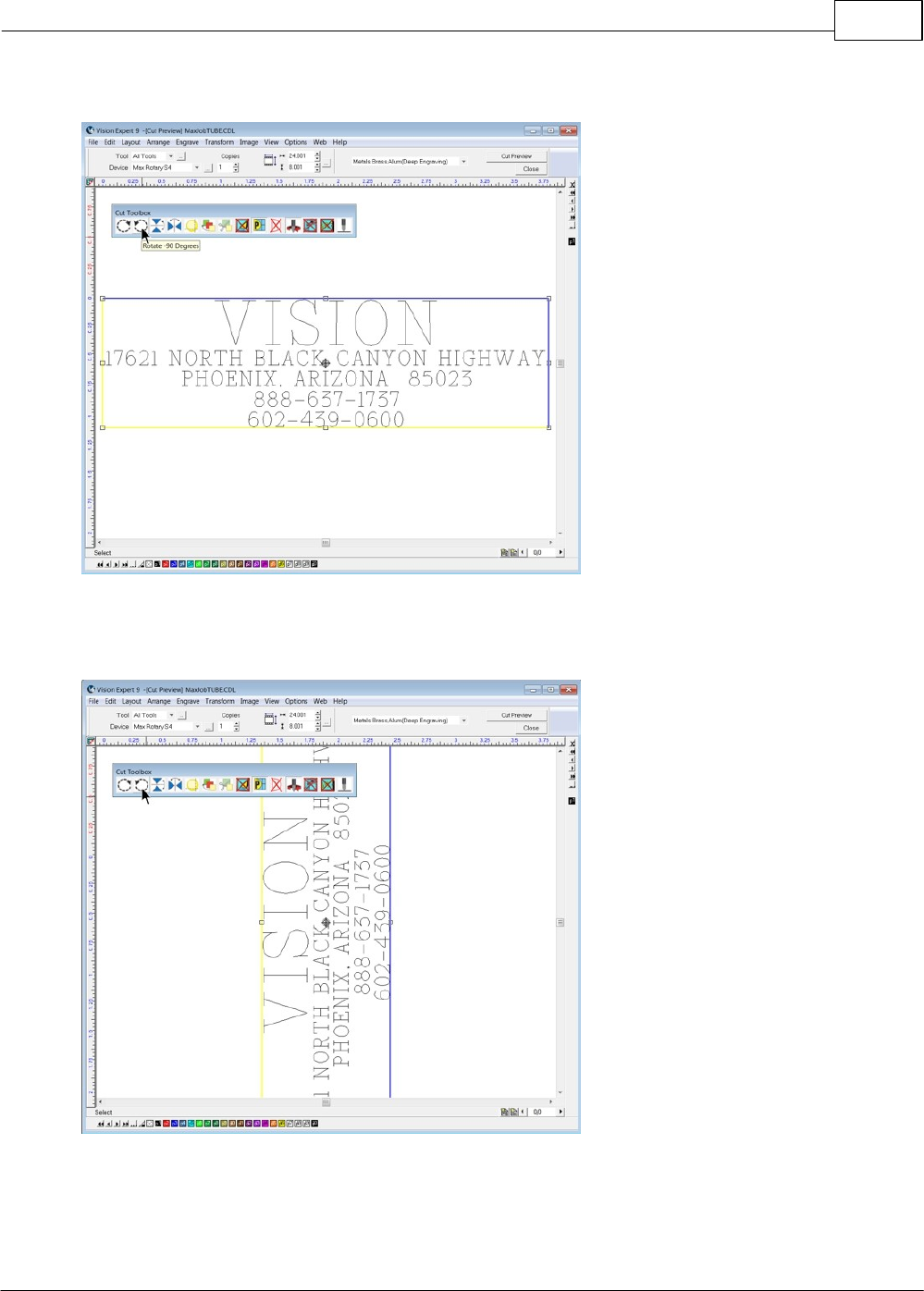Click center crosshair handle of upper VISION artwork

click(x=326, y=363)
